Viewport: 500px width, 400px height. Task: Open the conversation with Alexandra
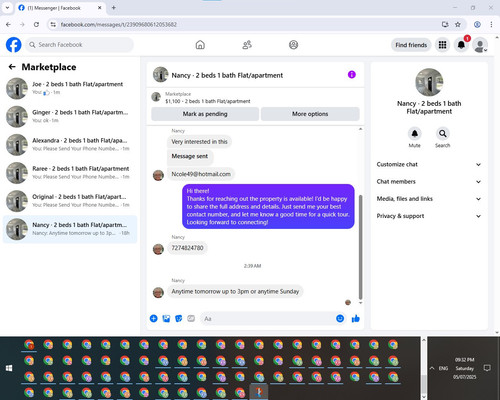(x=70, y=144)
